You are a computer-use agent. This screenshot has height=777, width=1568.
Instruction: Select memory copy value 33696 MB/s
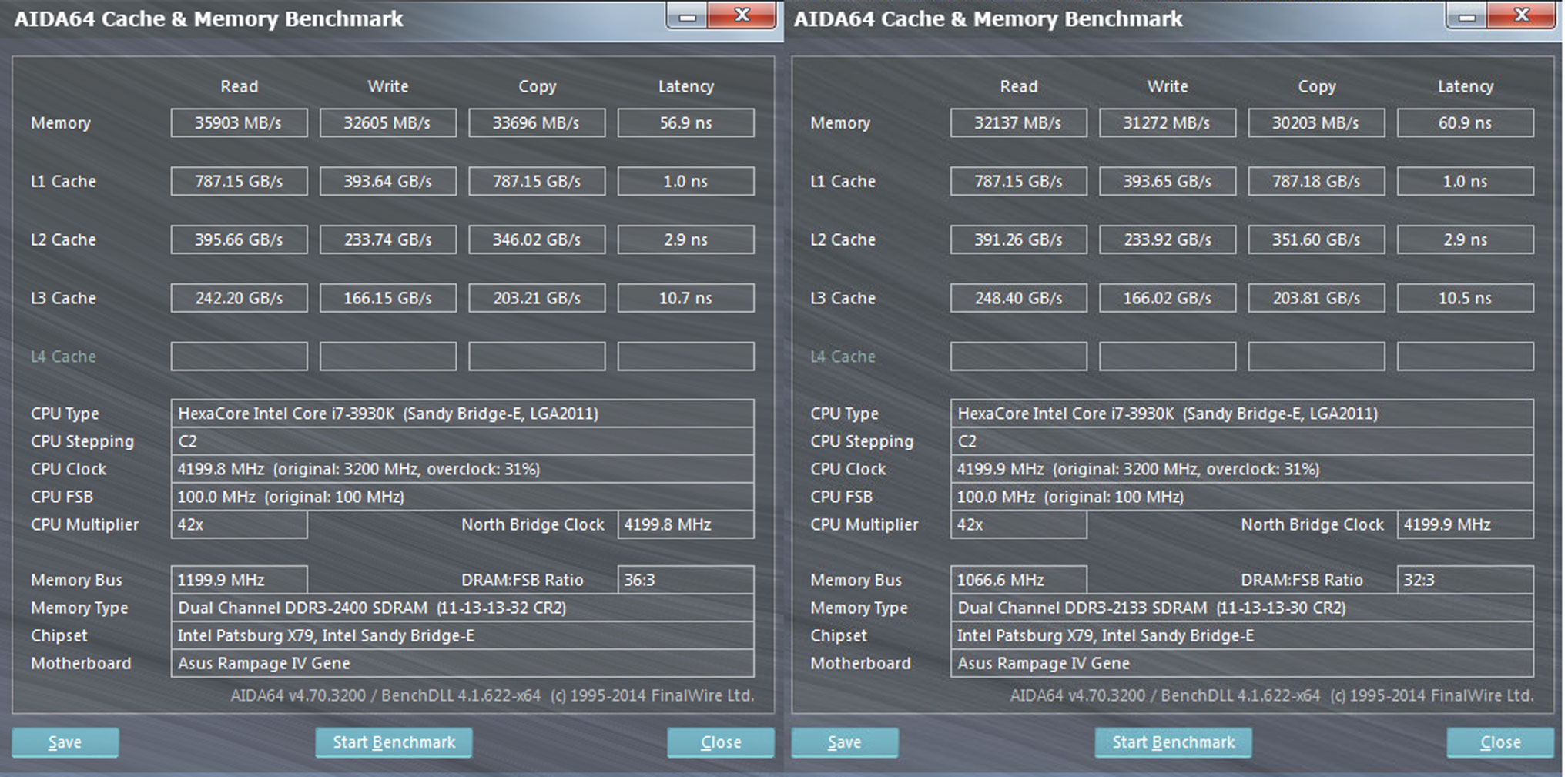point(537,122)
